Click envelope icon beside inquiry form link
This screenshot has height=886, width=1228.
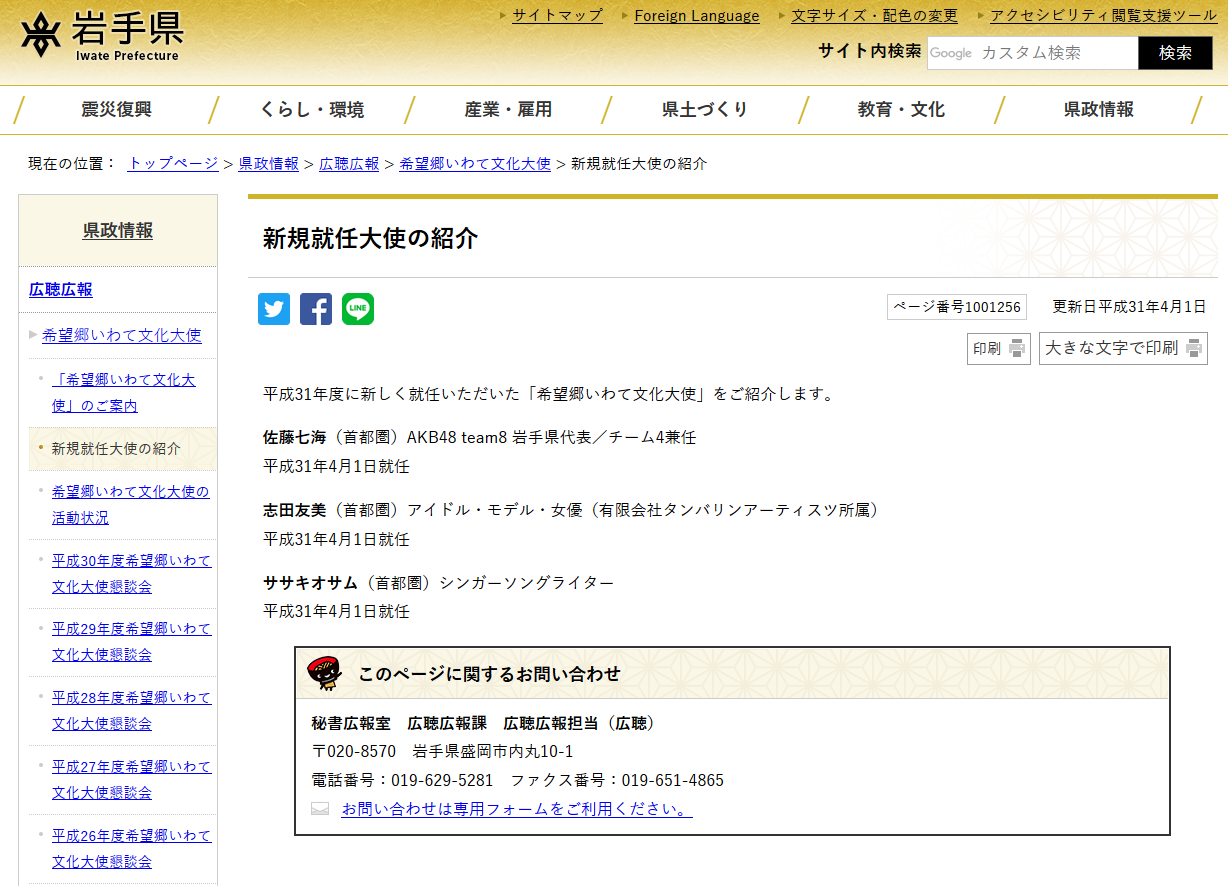[320, 809]
